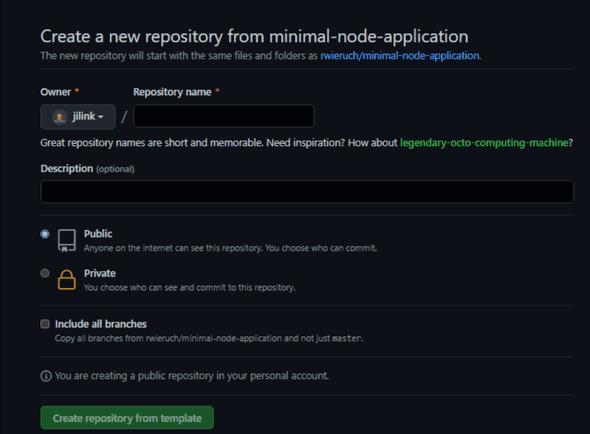This screenshot has width=590, height=434.
Task: Open the Owner jilink dropdown
Action: click(78, 117)
